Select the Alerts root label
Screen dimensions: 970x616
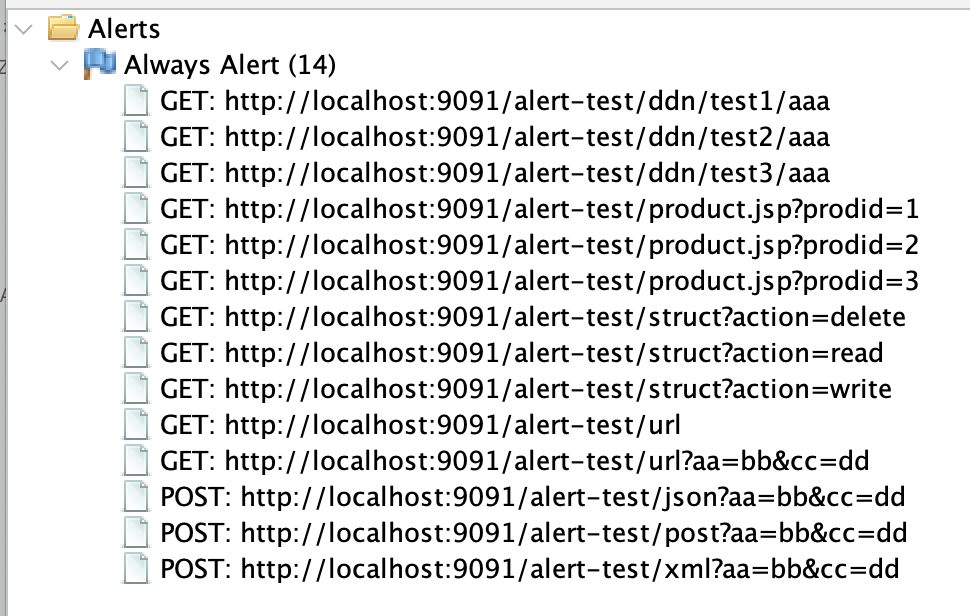(x=124, y=30)
